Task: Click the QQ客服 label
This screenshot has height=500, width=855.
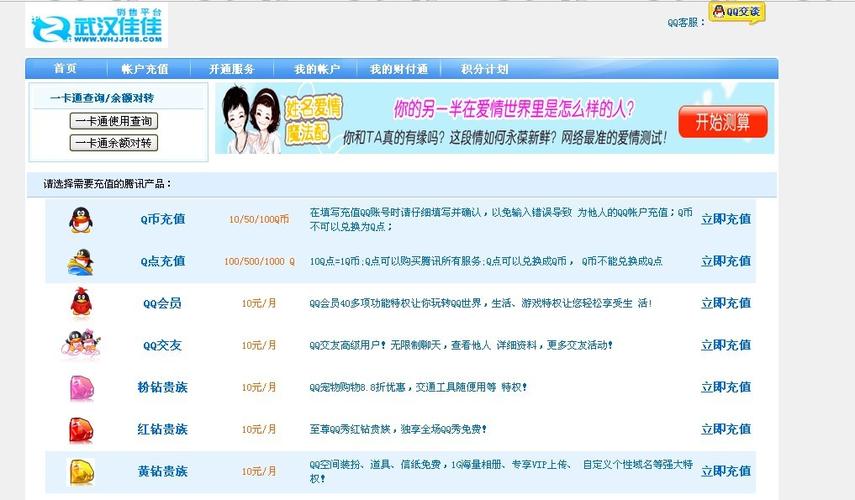Action: (x=686, y=22)
